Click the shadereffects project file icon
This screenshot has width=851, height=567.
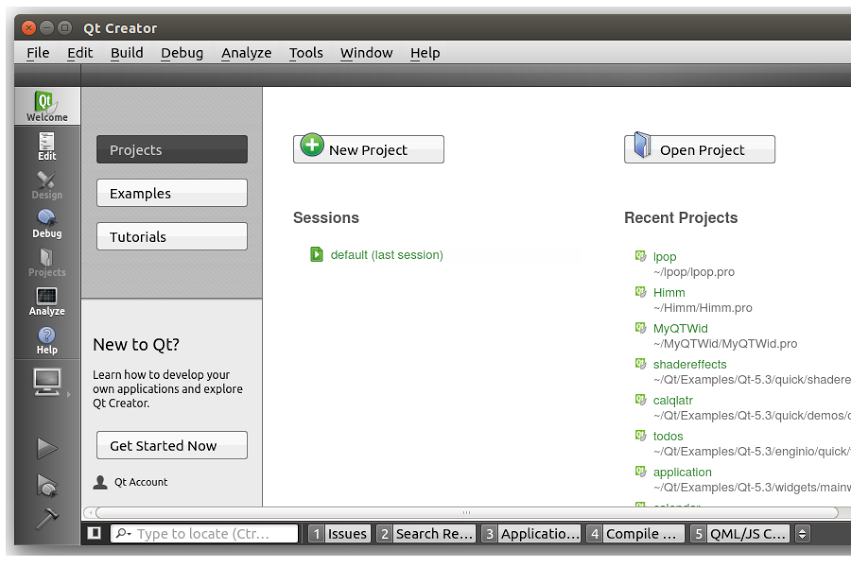click(641, 364)
